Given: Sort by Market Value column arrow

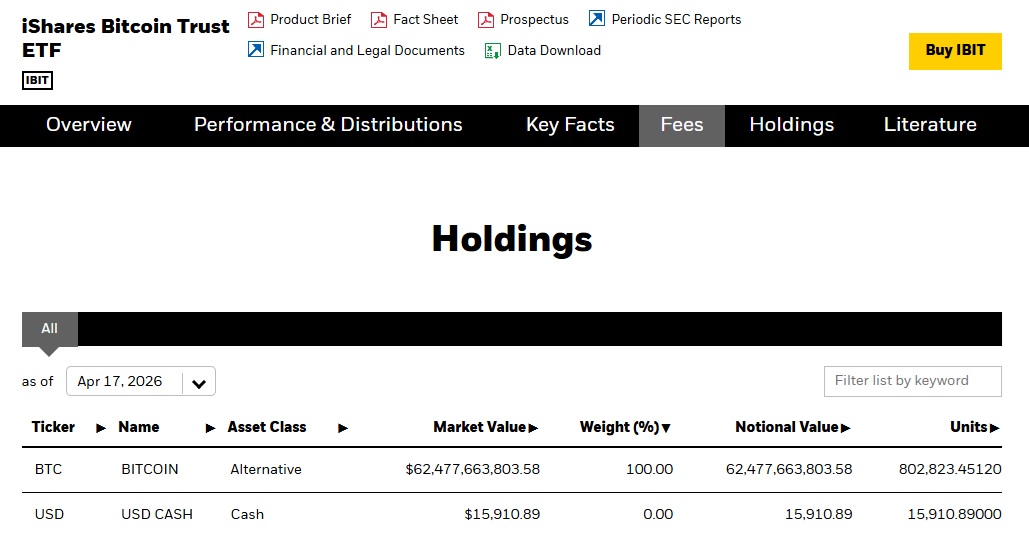Looking at the screenshot, I should 534,428.
